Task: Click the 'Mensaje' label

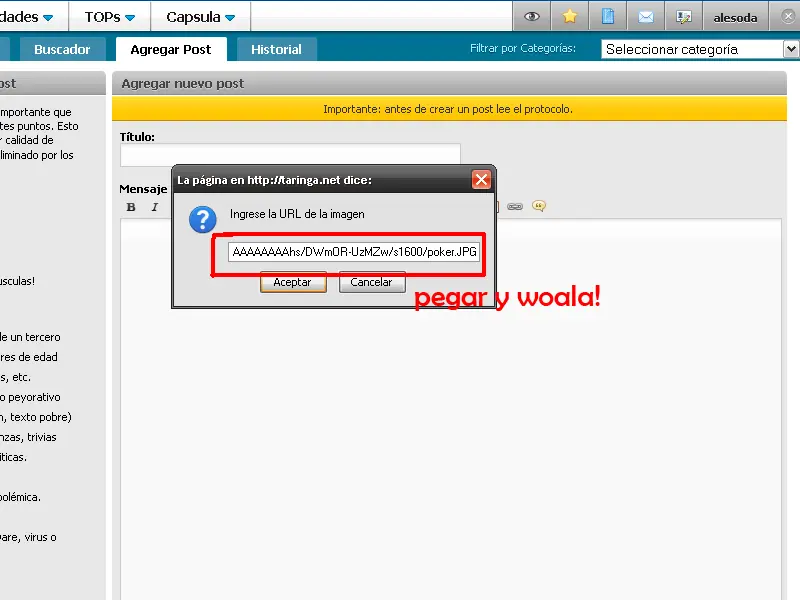Action: click(143, 189)
